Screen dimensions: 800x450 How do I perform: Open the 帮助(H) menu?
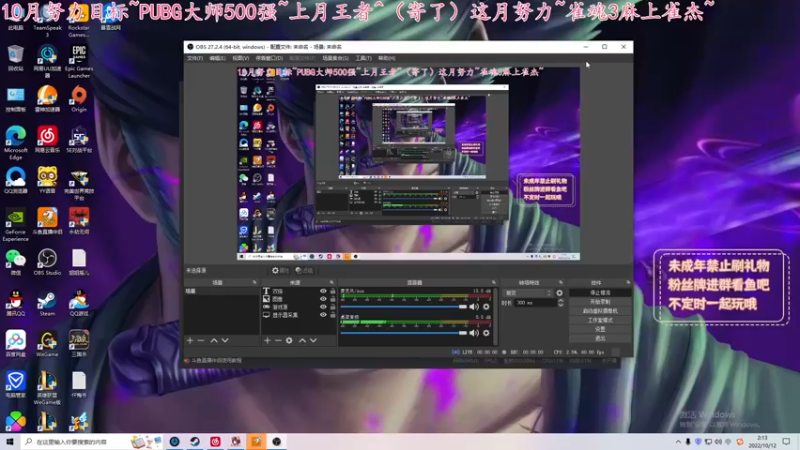tap(386, 58)
